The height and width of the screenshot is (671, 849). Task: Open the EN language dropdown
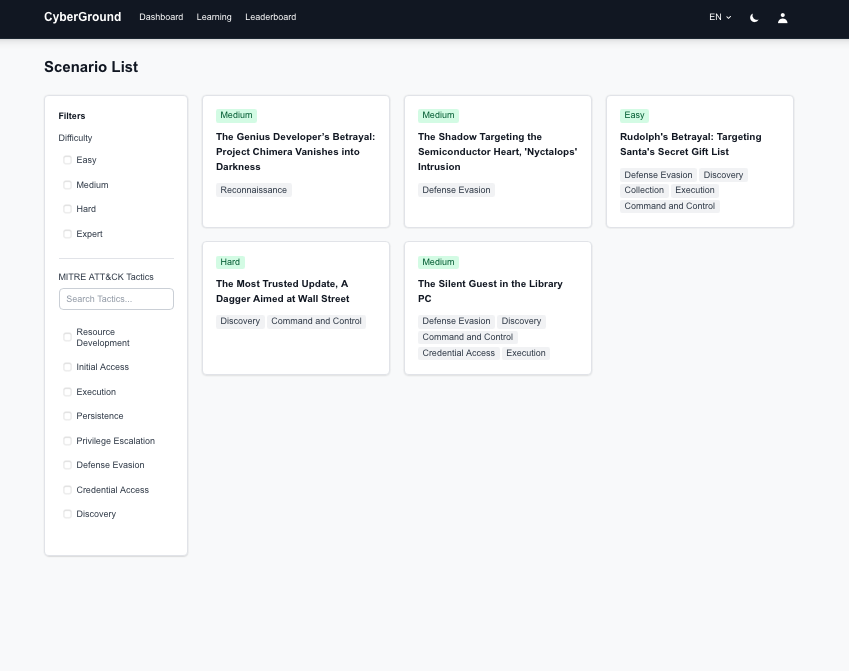click(x=720, y=17)
